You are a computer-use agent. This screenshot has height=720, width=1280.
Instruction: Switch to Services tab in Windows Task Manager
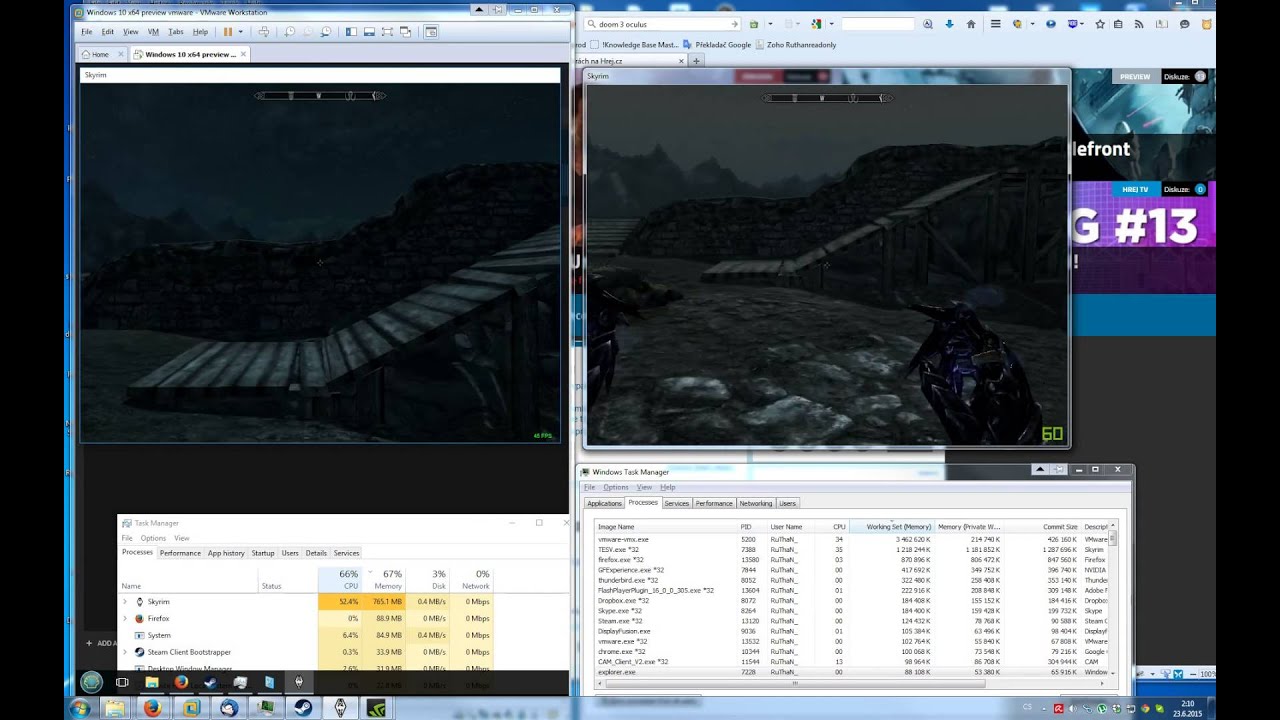tap(677, 503)
